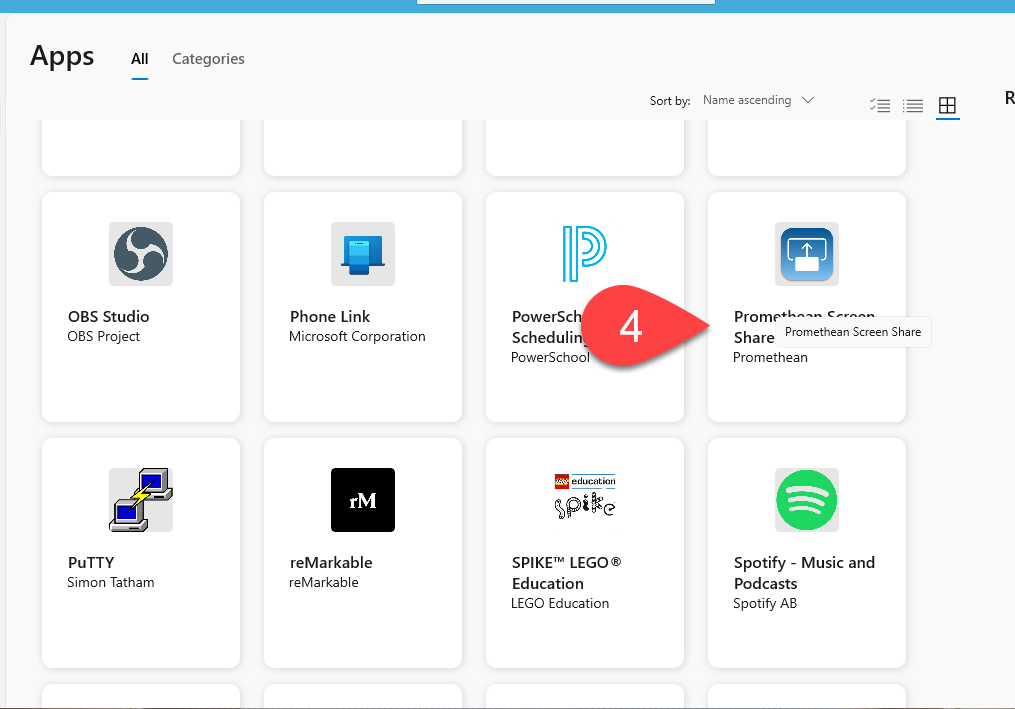Switch to the detailed checklist view icon
Viewport: 1015px width, 709px height.
pyautogui.click(x=880, y=106)
